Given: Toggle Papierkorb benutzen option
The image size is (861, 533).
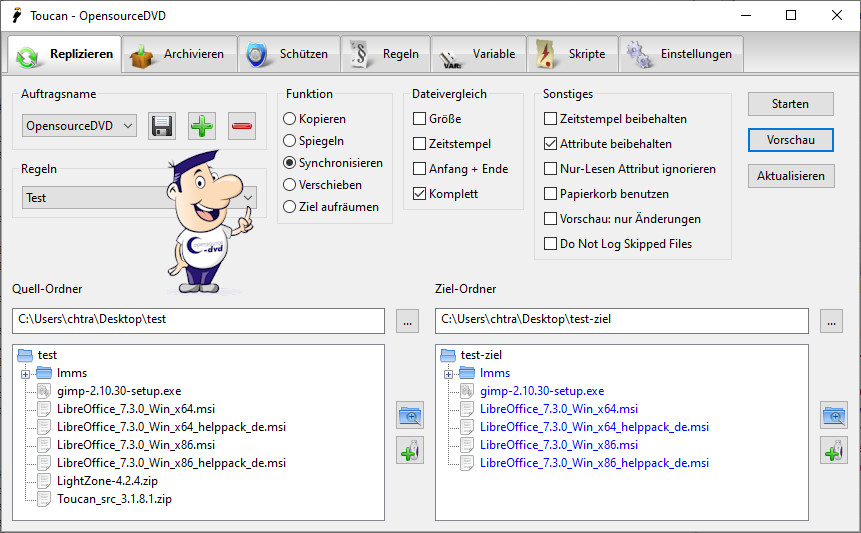Looking at the screenshot, I should pos(551,194).
